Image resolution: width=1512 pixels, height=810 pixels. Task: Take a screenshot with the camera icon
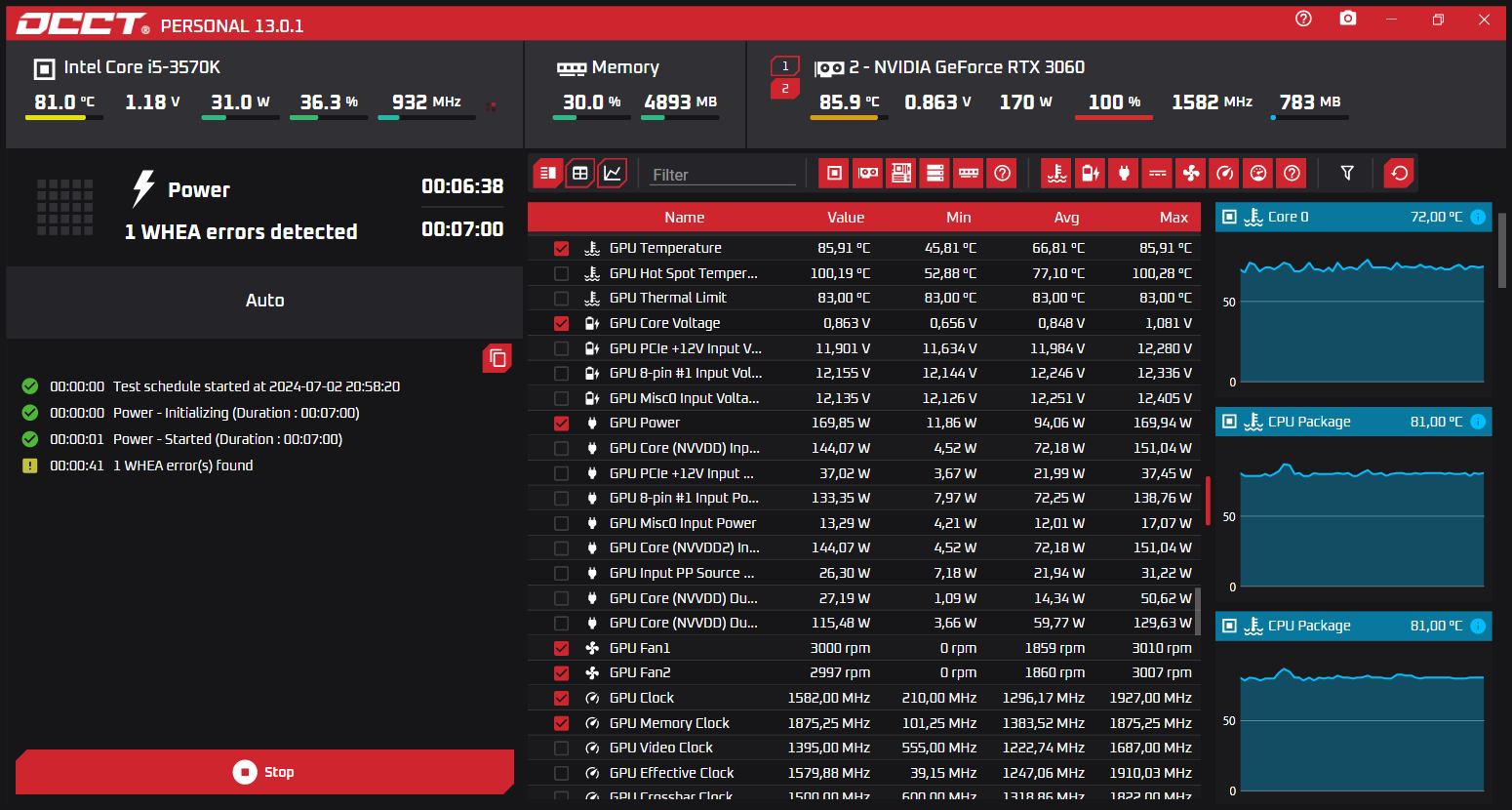point(1348,20)
